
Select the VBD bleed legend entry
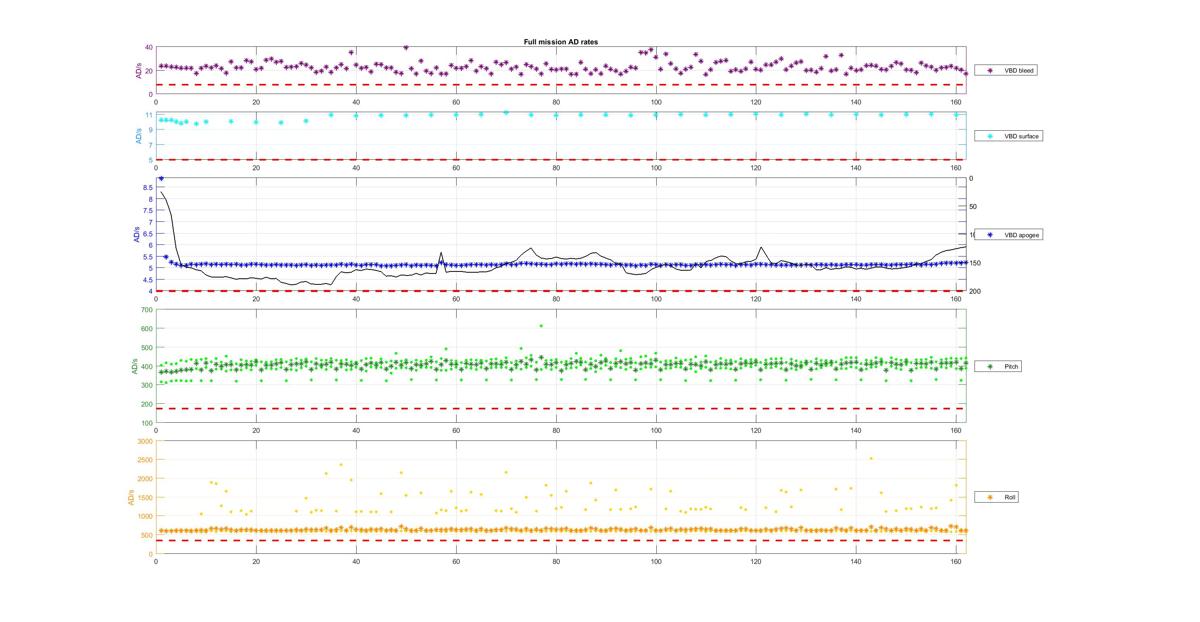(1008, 70)
